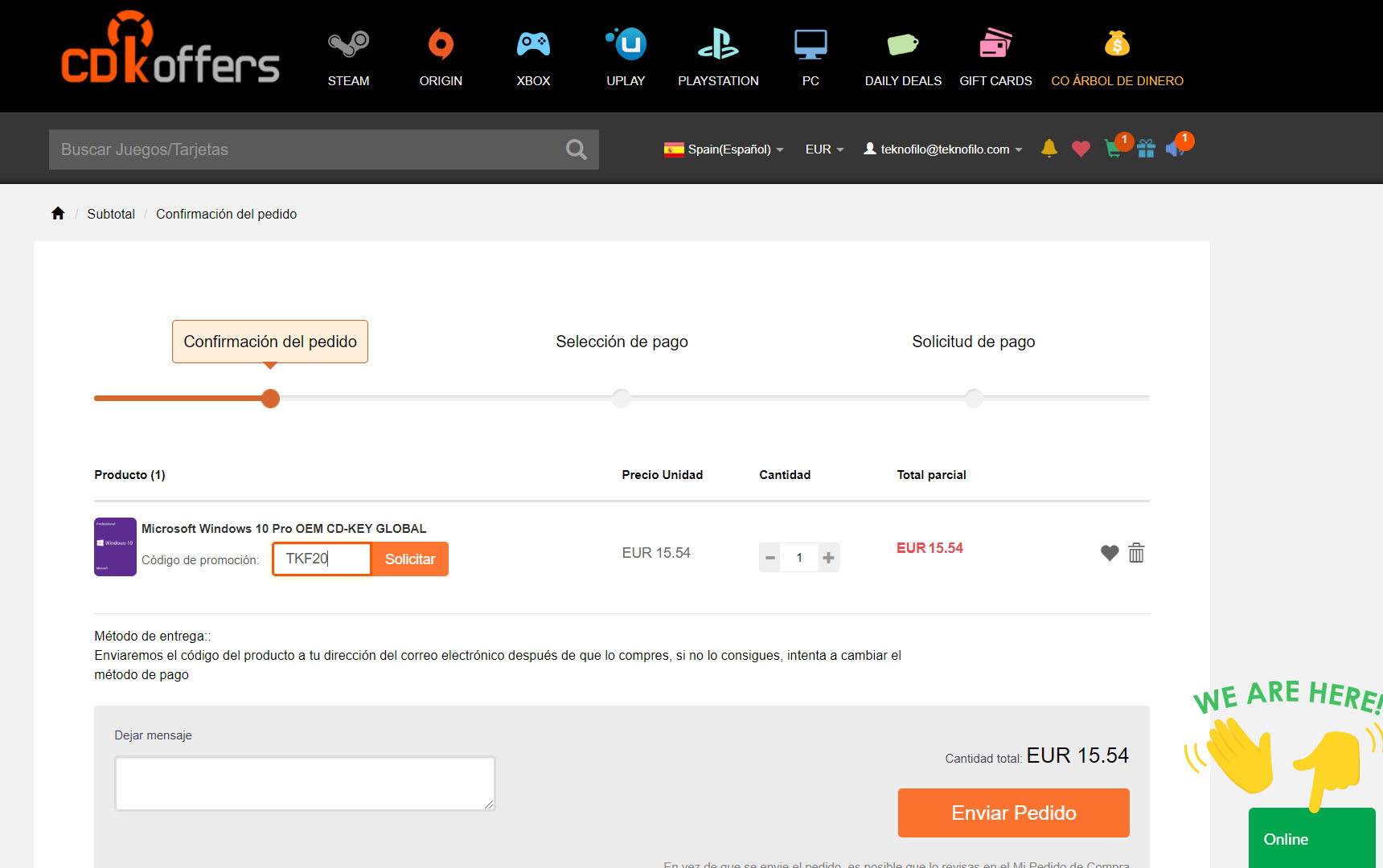Open Spain(Español) language dropdown
The height and width of the screenshot is (868, 1383).
tap(724, 149)
